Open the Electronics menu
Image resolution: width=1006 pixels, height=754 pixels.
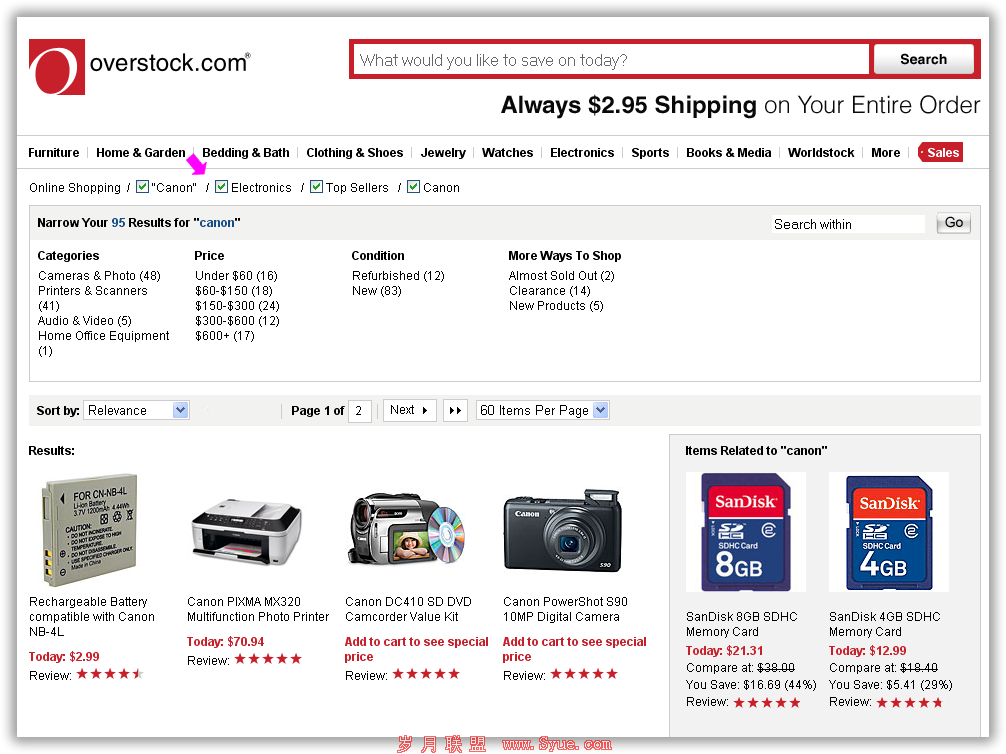[x=582, y=153]
